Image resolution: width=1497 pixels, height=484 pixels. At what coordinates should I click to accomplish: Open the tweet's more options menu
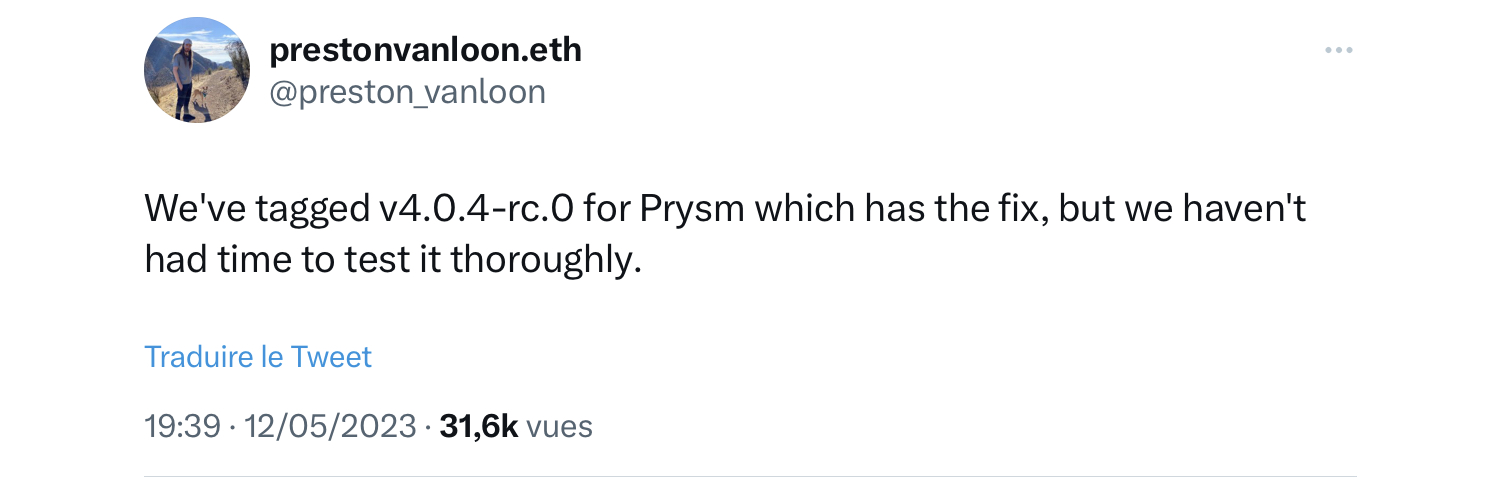coord(1338,50)
